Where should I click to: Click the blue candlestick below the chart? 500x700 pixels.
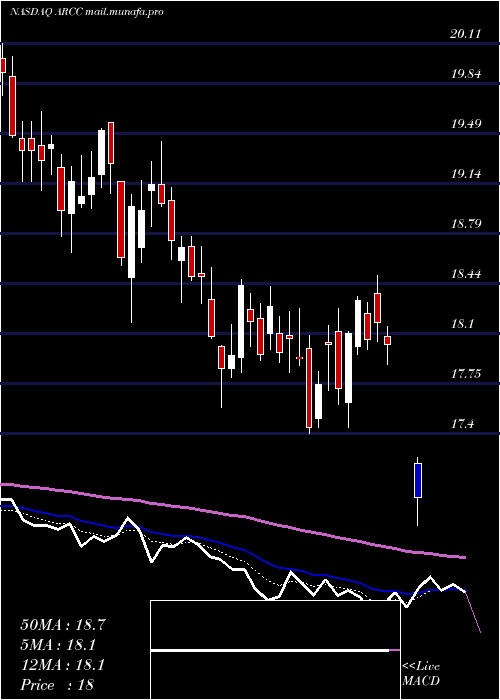(418, 491)
